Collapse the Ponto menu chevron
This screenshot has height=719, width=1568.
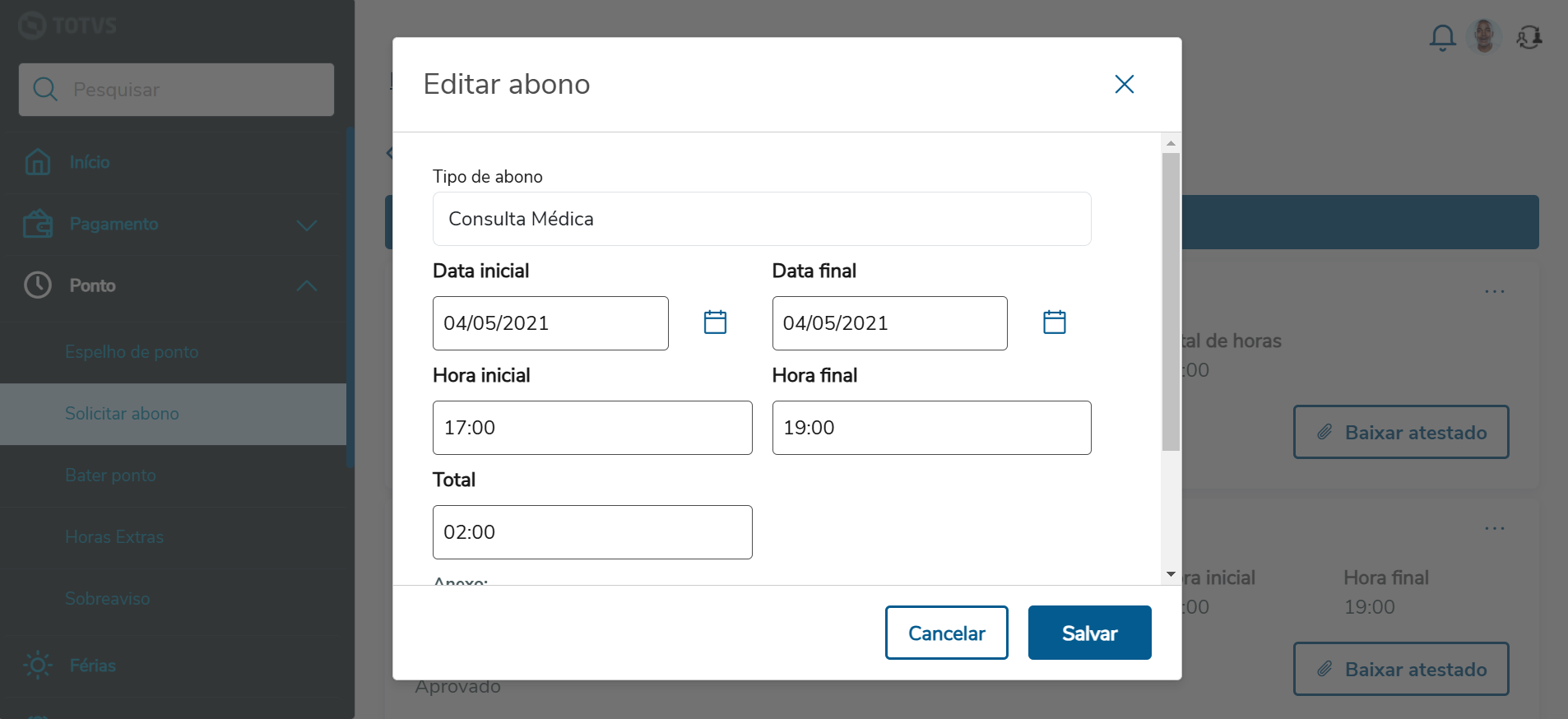tap(307, 285)
